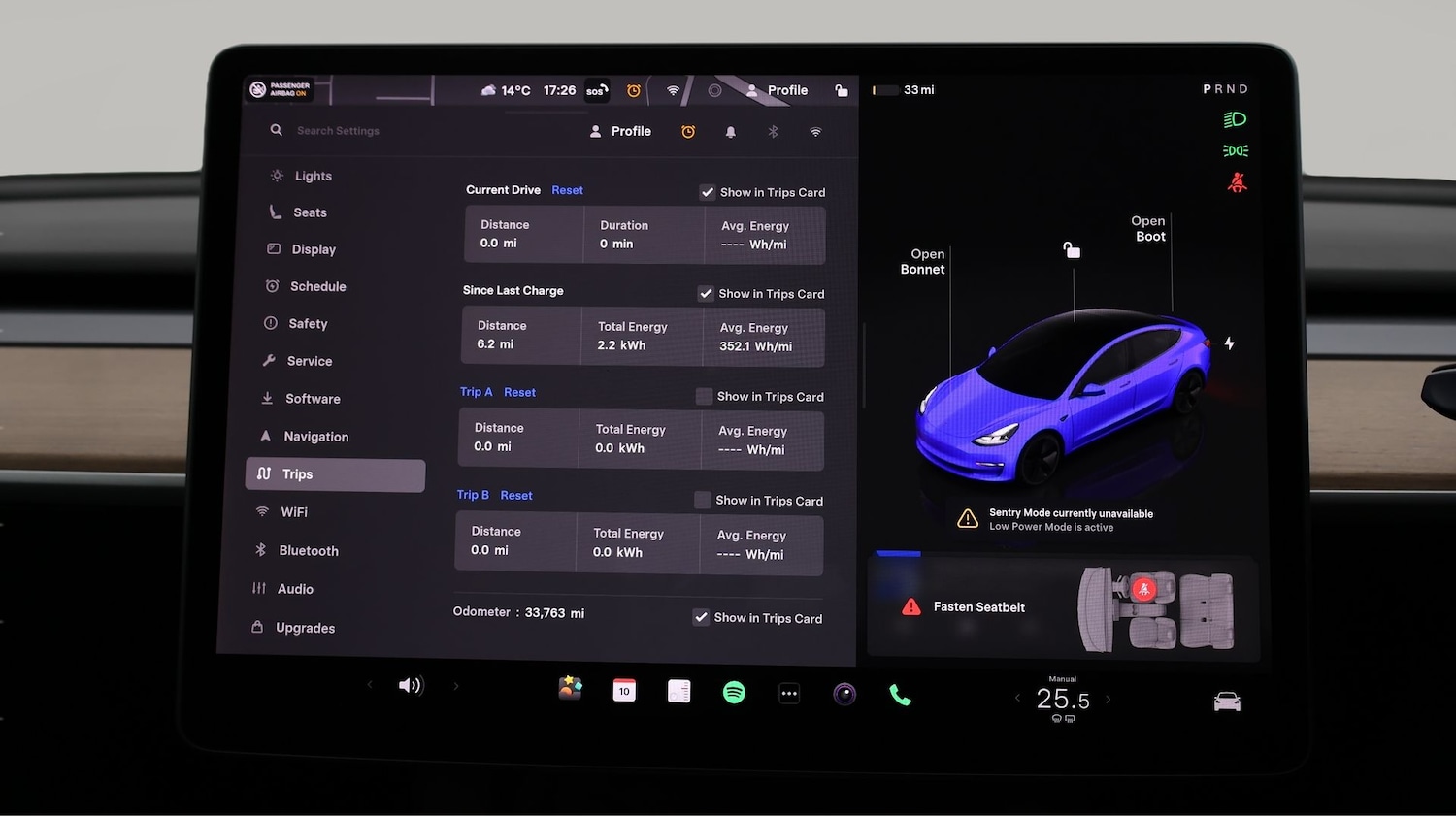
Task: Uncheck Show in Trips Card for Since Last Charge
Action: 706,293
